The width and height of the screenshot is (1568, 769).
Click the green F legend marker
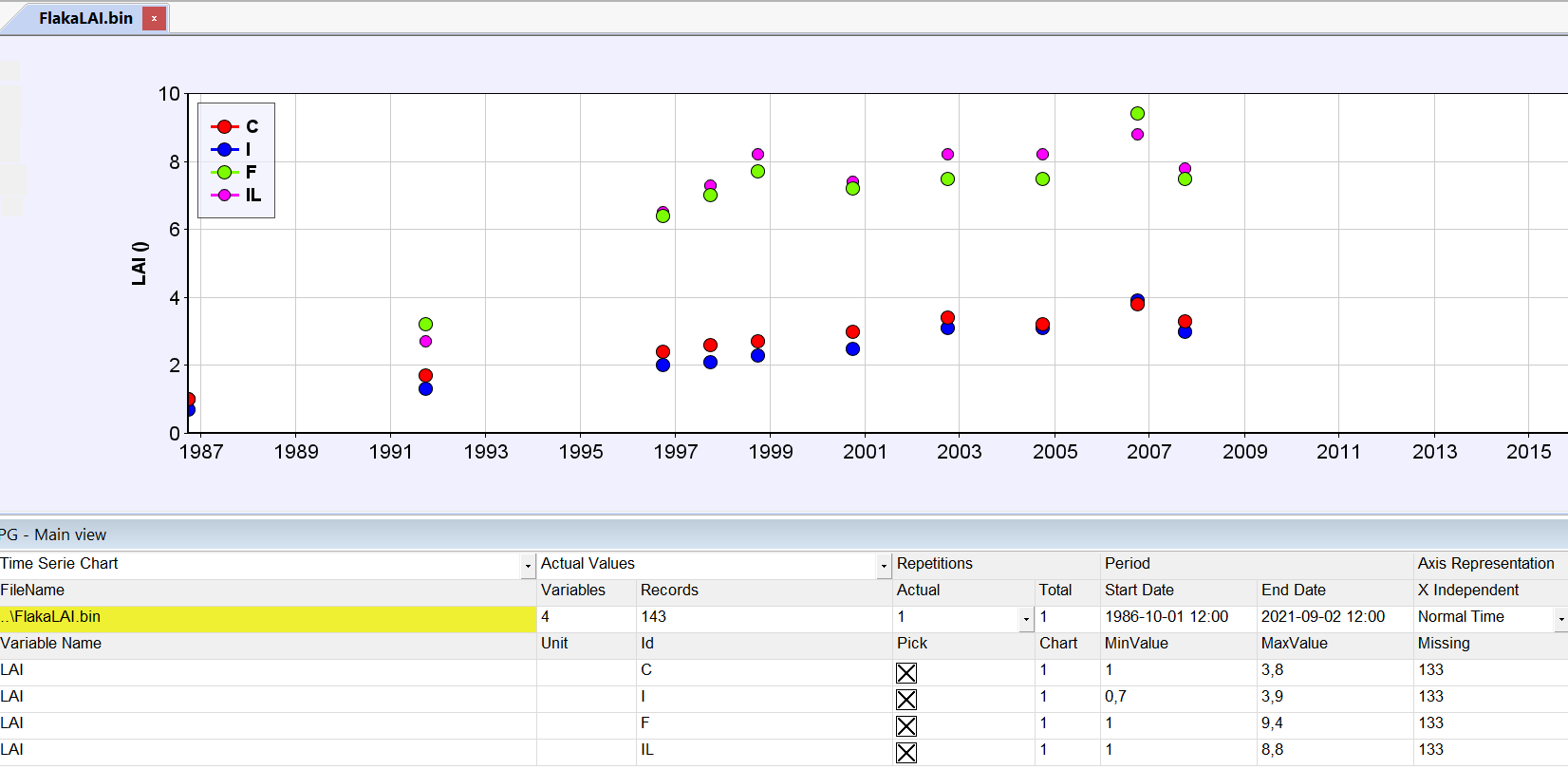tap(225, 173)
